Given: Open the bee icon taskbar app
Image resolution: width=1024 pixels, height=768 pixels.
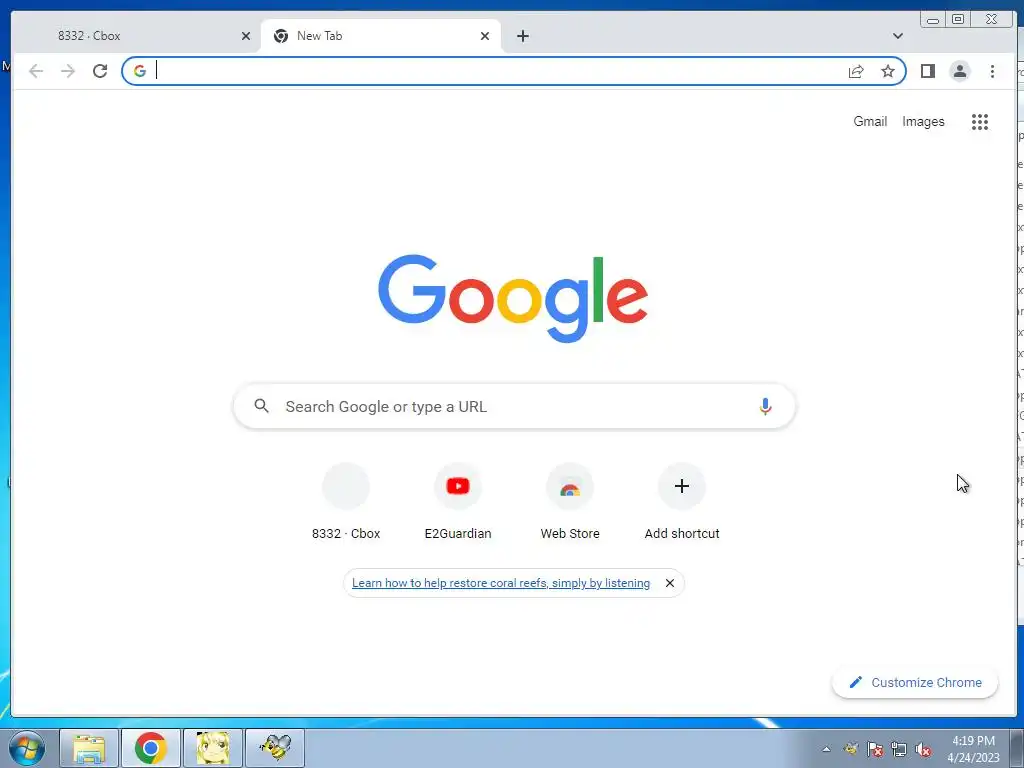Looking at the screenshot, I should [275, 748].
